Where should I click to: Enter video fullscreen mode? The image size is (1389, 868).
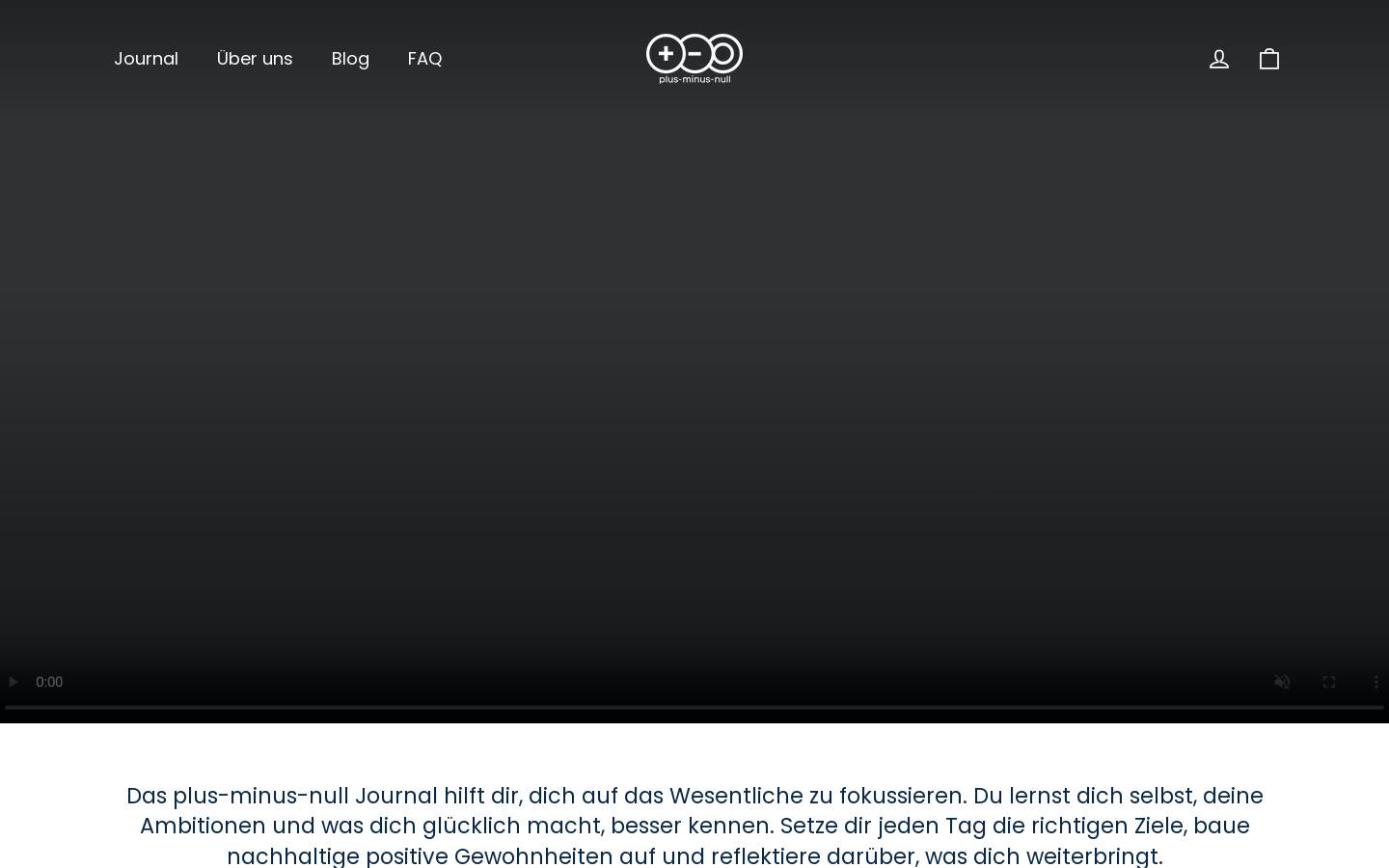click(1329, 682)
